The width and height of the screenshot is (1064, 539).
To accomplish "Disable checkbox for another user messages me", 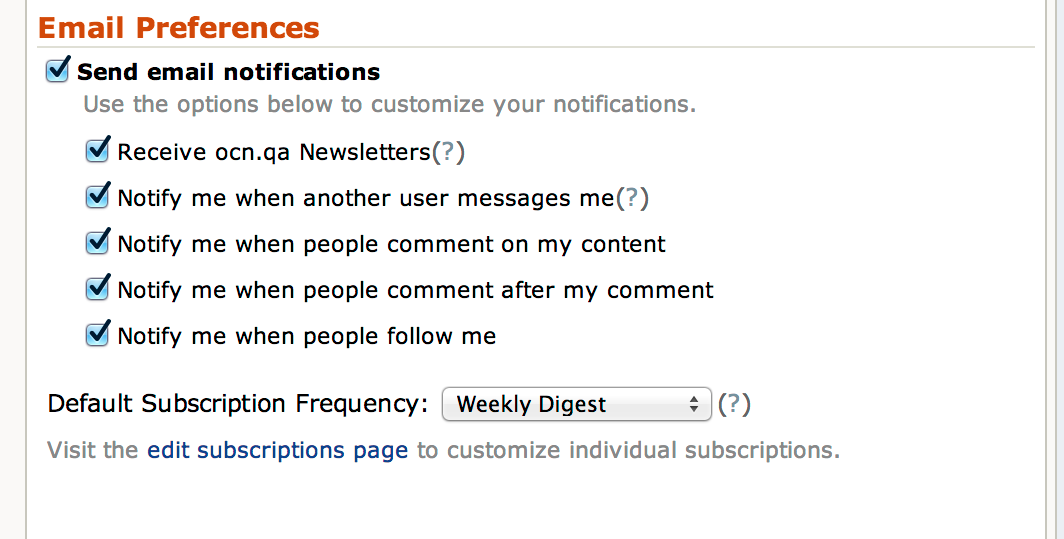I will (97, 197).
